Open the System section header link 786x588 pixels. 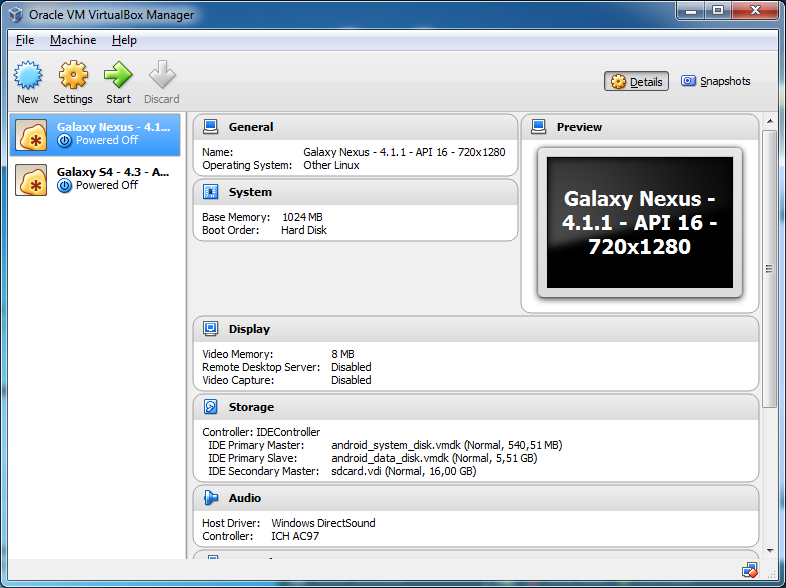[250, 192]
